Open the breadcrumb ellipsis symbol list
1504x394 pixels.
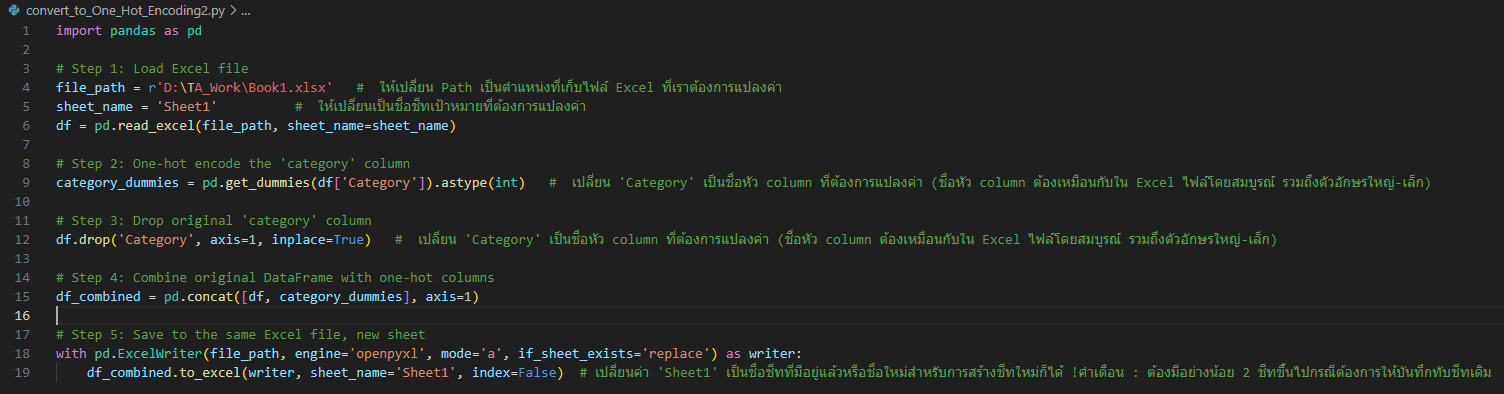pos(246,11)
